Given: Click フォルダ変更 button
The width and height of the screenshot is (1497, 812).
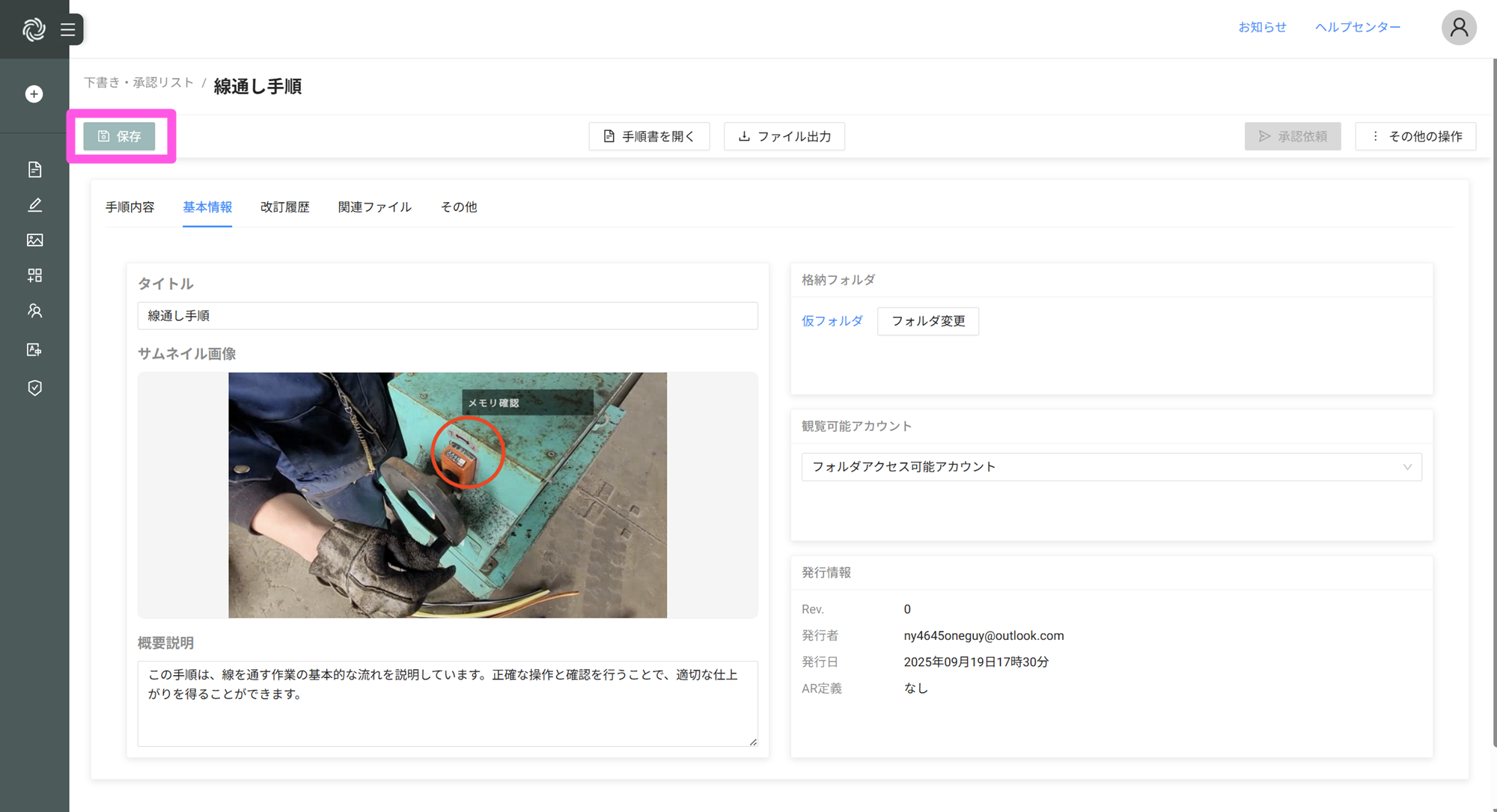Looking at the screenshot, I should click(927, 321).
